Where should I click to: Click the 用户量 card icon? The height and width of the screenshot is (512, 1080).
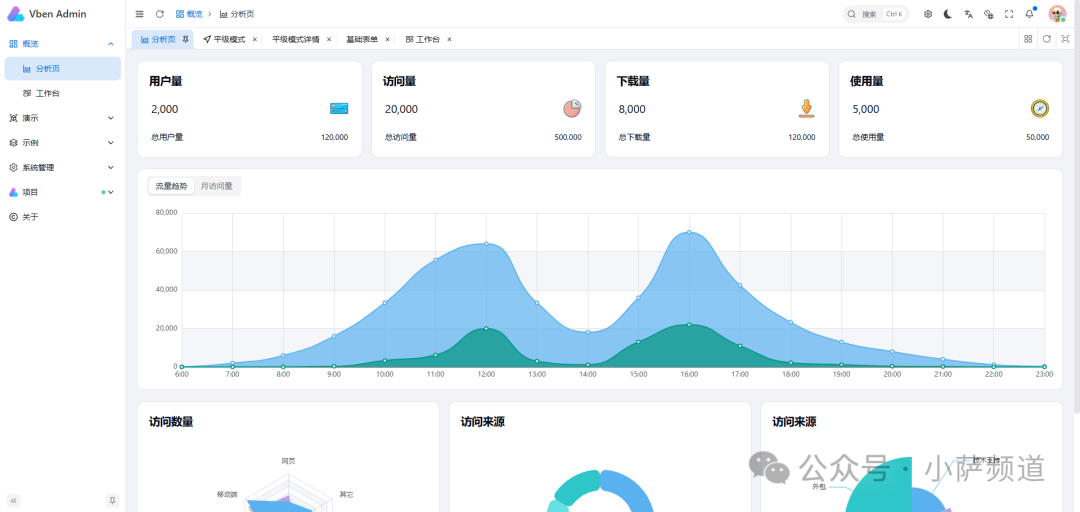pos(339,108)
